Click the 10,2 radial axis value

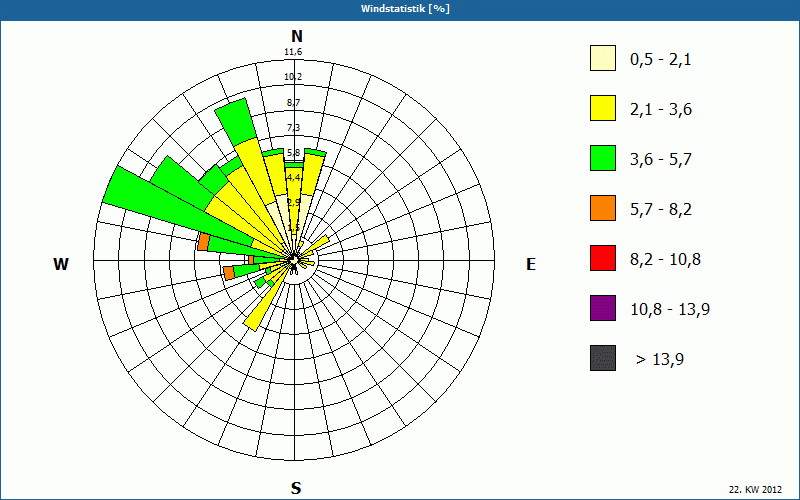(x=293, y=77)
